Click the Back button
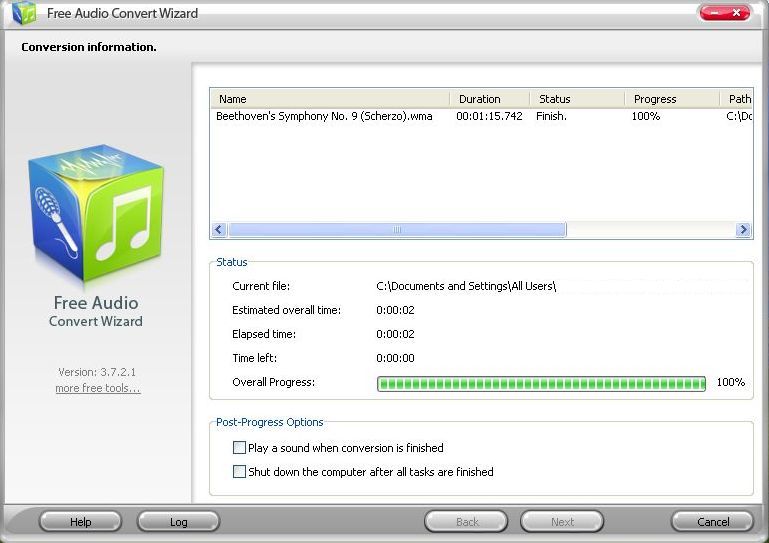Screen dimensions: 769x543 466,521
